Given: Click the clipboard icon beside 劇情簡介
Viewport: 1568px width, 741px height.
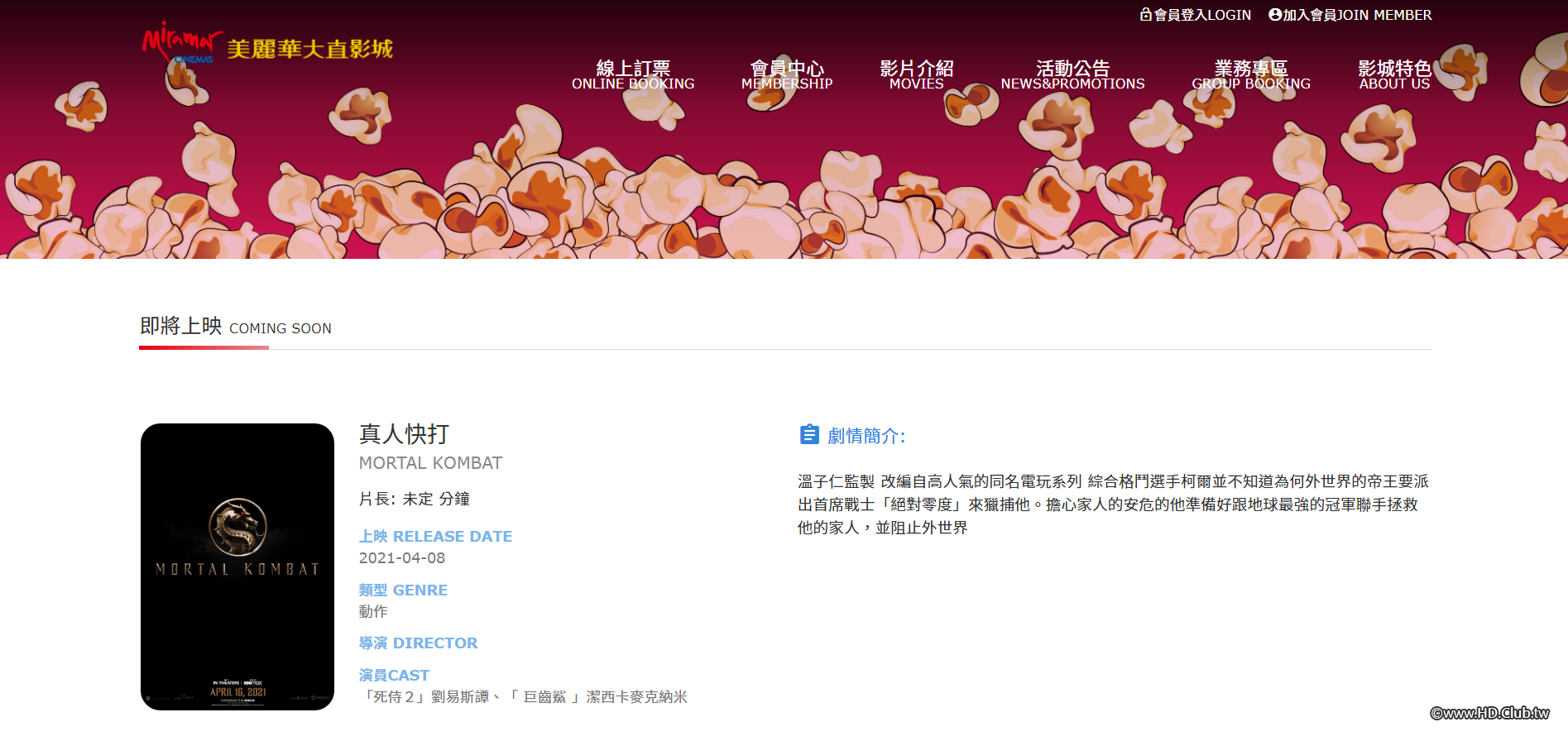Looking at the screenshot, I should [x=809, y=435].
